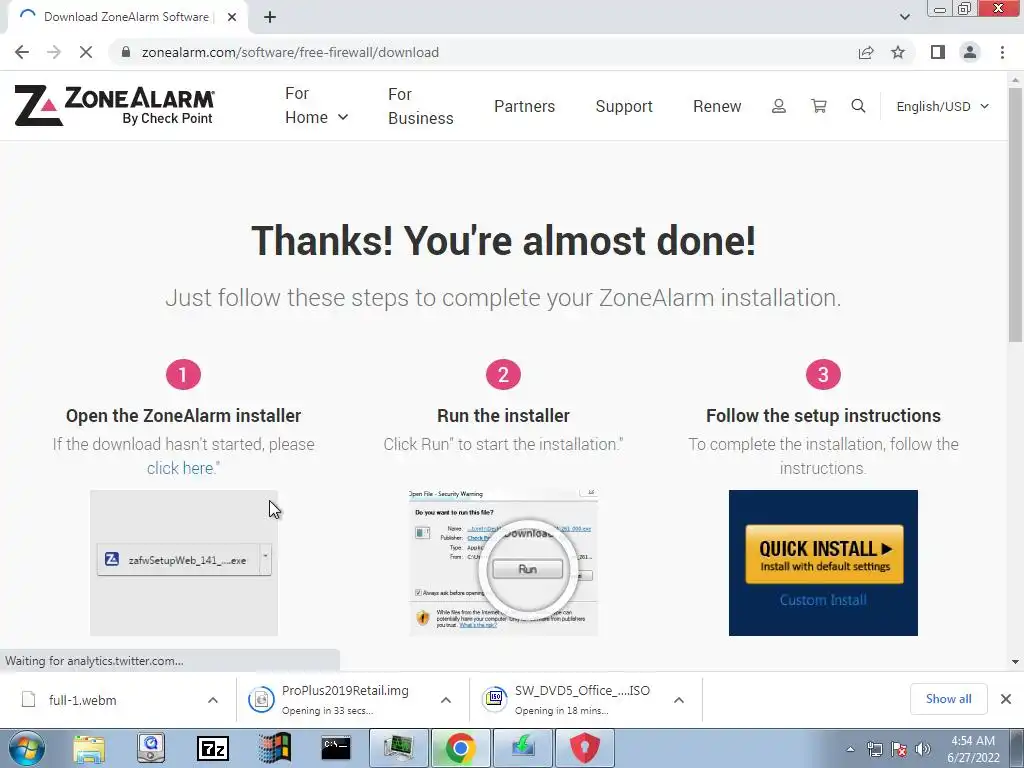Expand options for SW_DVD5_Office ISO download

tap(679, 700)
